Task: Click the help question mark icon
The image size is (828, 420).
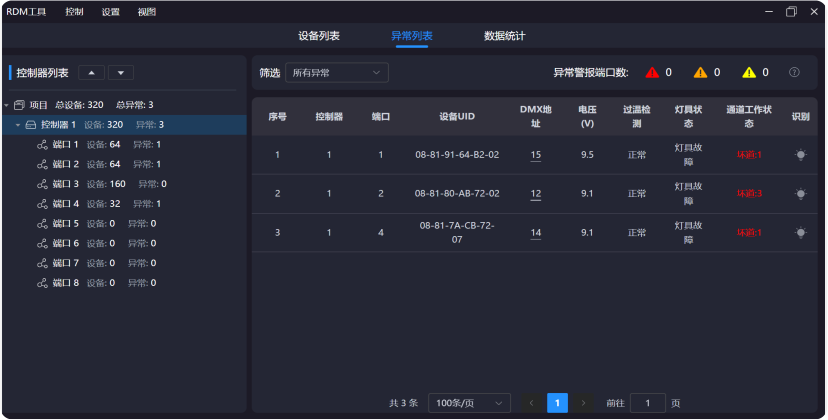Action: click(x=794, y=73)
